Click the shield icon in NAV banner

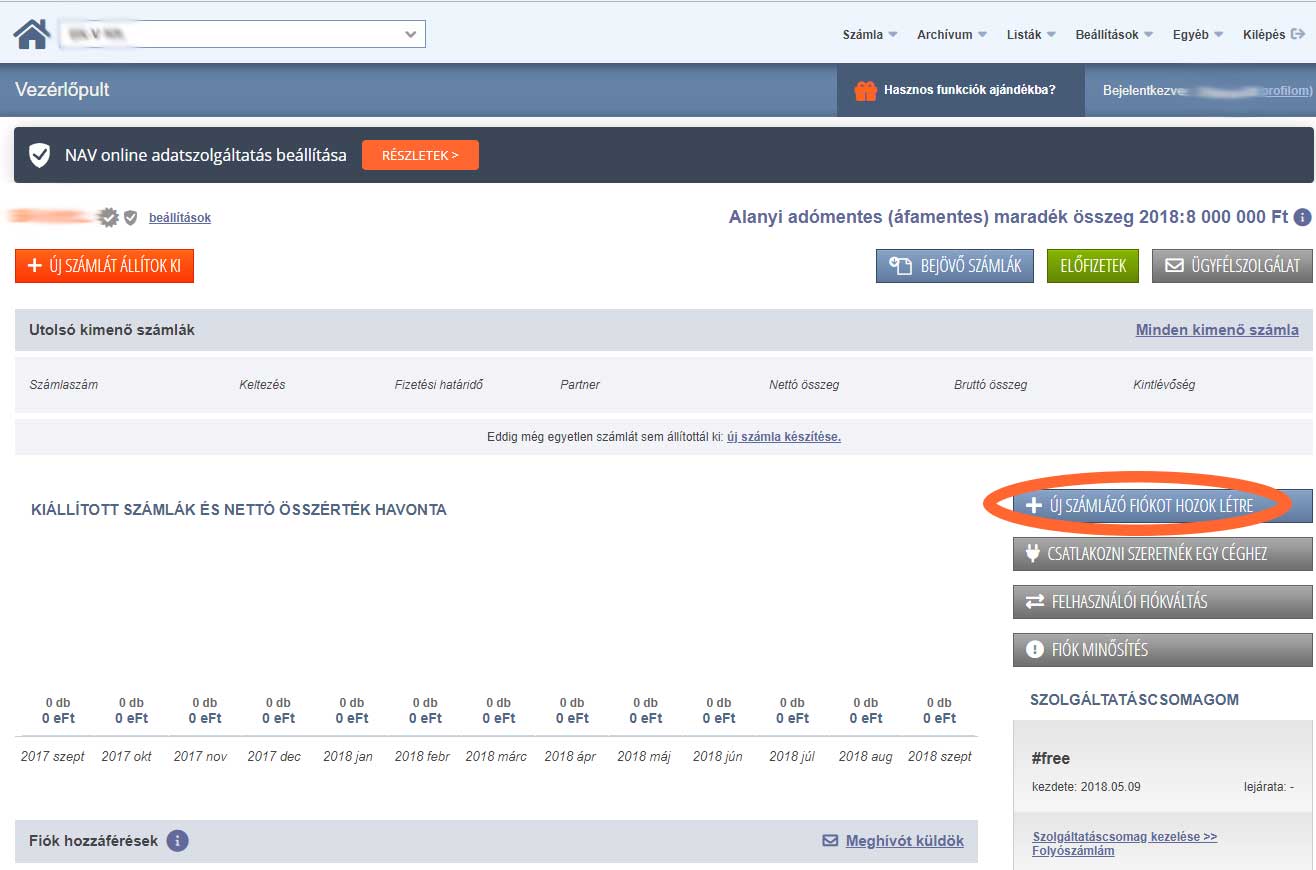39,155
